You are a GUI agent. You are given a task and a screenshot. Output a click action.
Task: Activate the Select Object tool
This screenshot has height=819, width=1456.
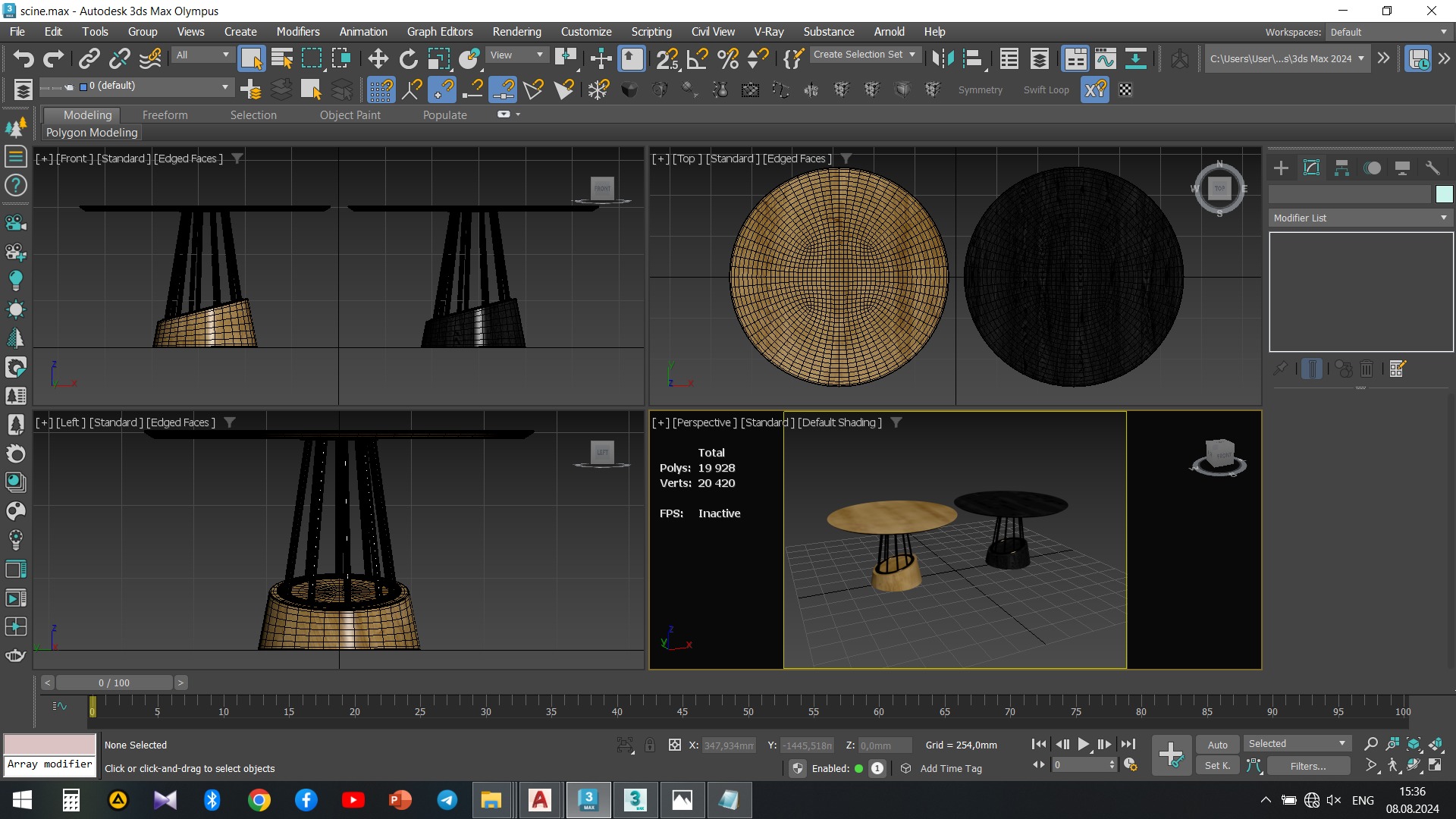point(251,58)
